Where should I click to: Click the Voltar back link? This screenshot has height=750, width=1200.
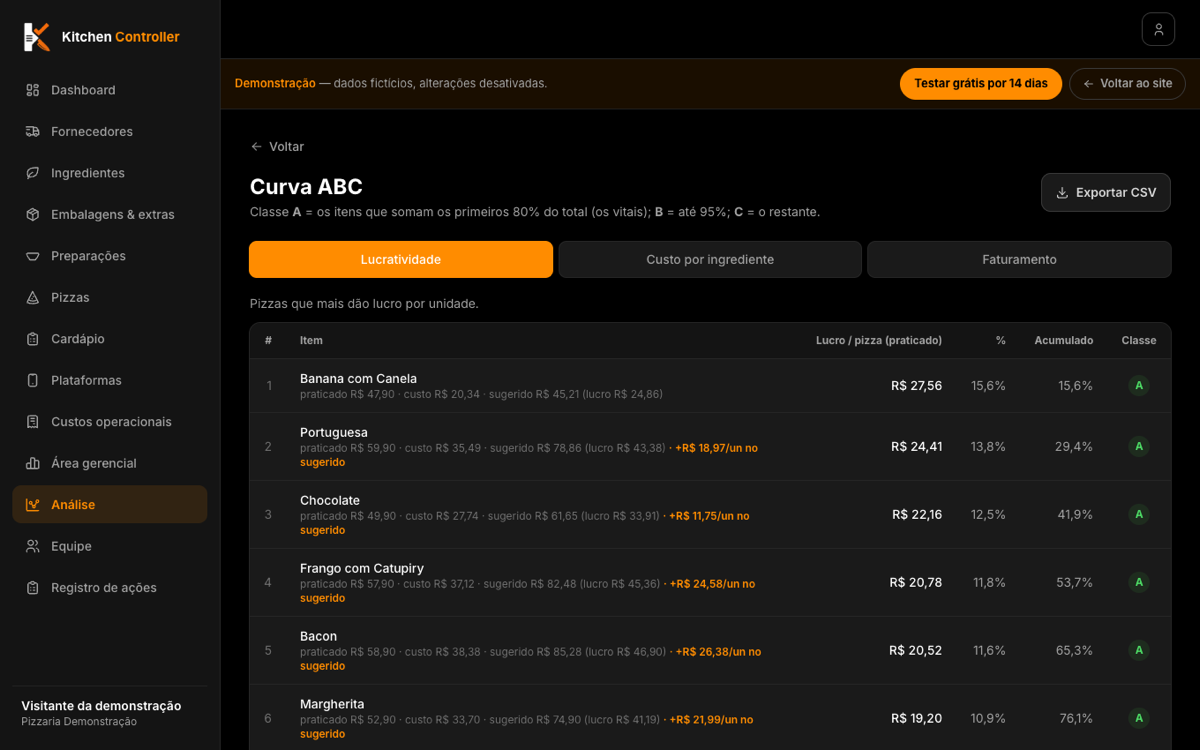277,147
